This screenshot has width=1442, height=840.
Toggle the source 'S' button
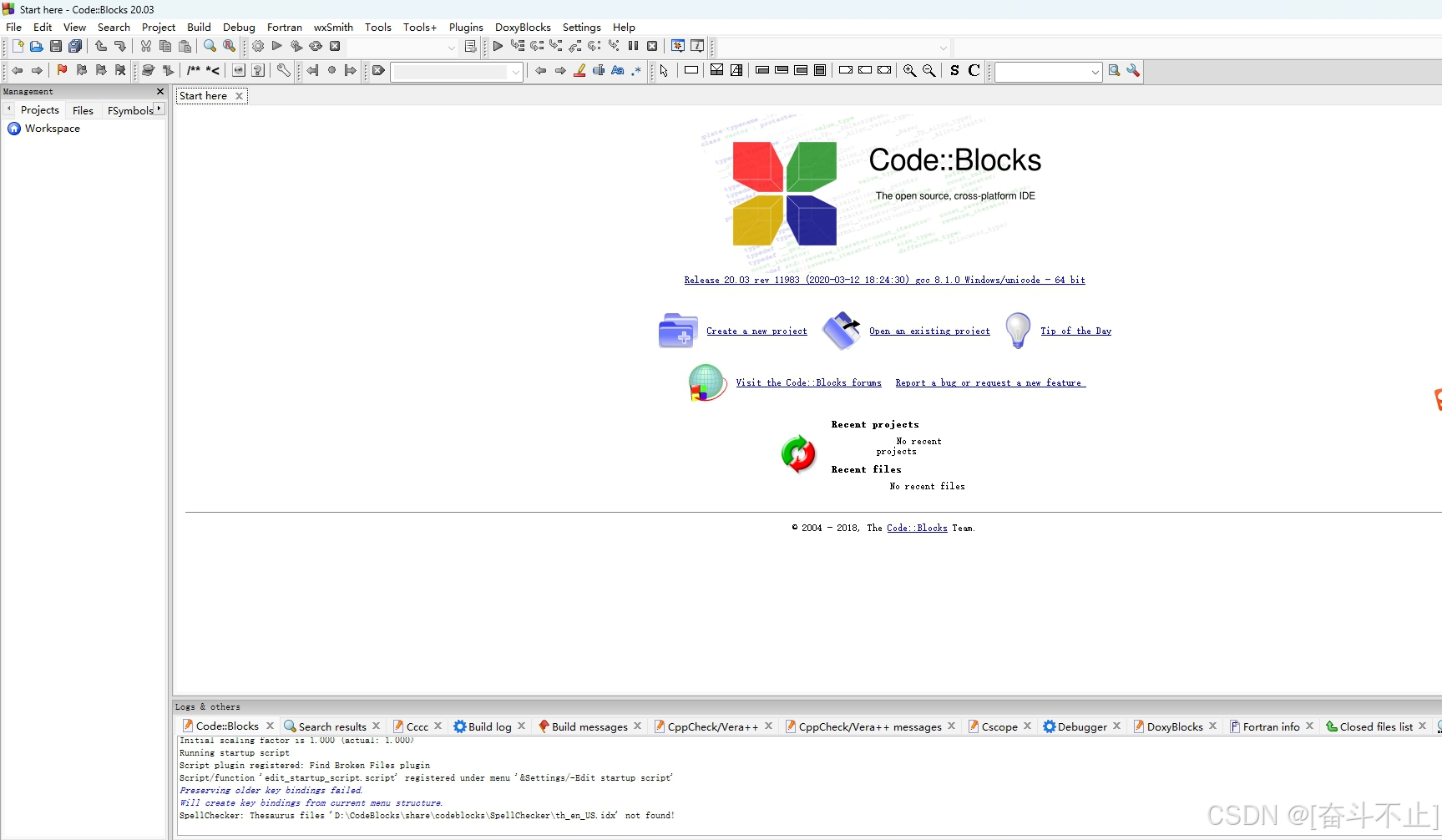pos(954,71)
